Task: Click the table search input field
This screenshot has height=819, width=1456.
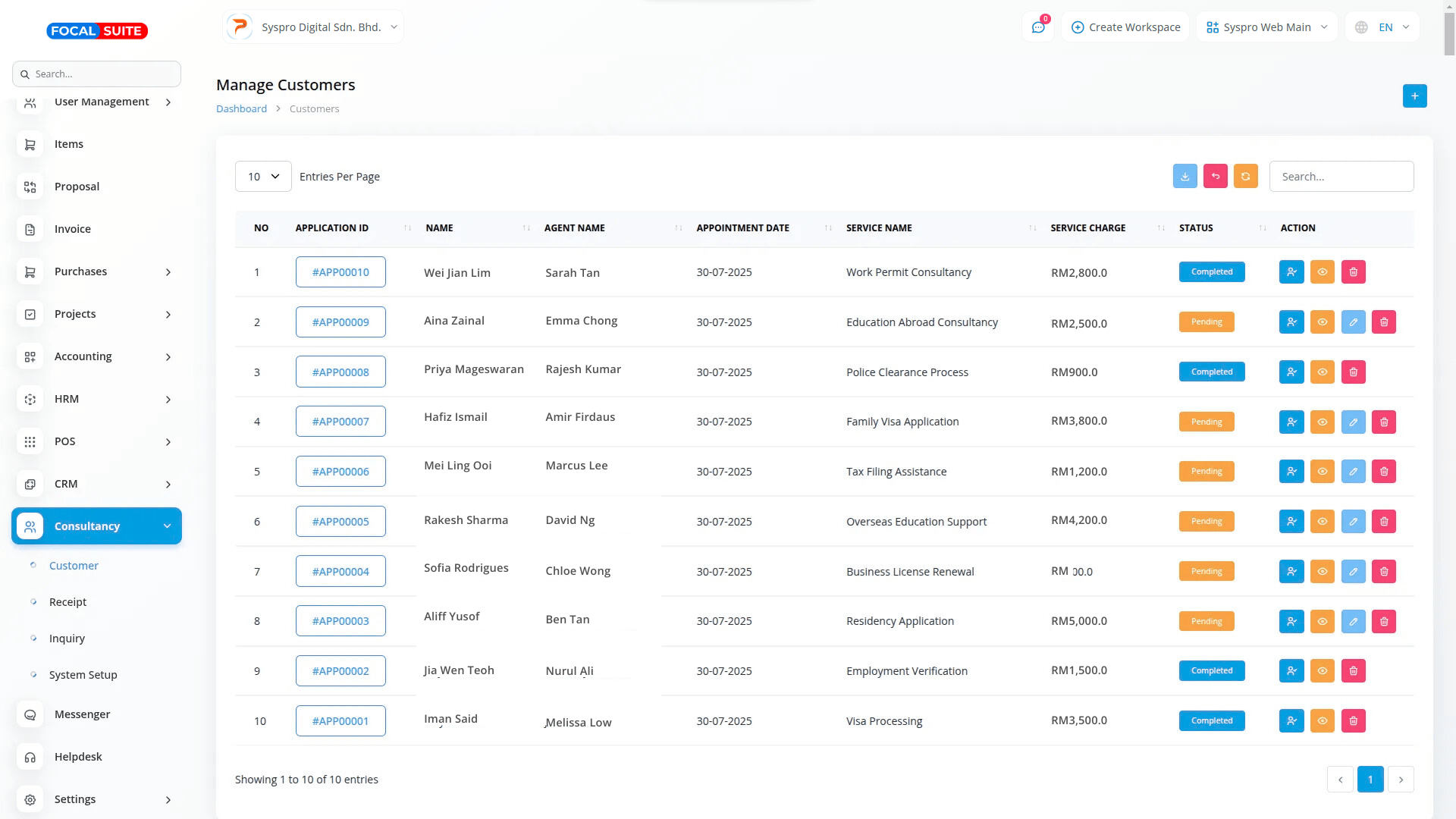Action: (x=1341, y=177)
